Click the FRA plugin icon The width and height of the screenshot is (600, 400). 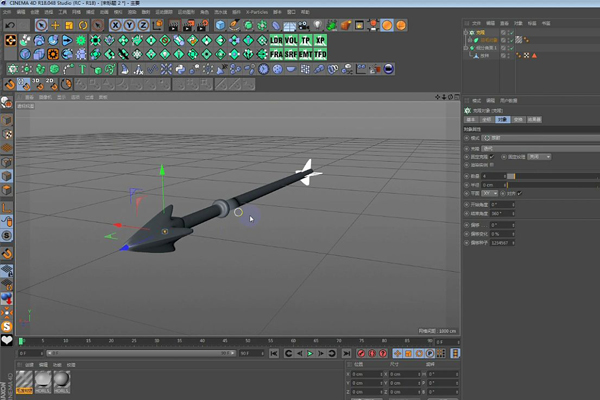[277, 54]
